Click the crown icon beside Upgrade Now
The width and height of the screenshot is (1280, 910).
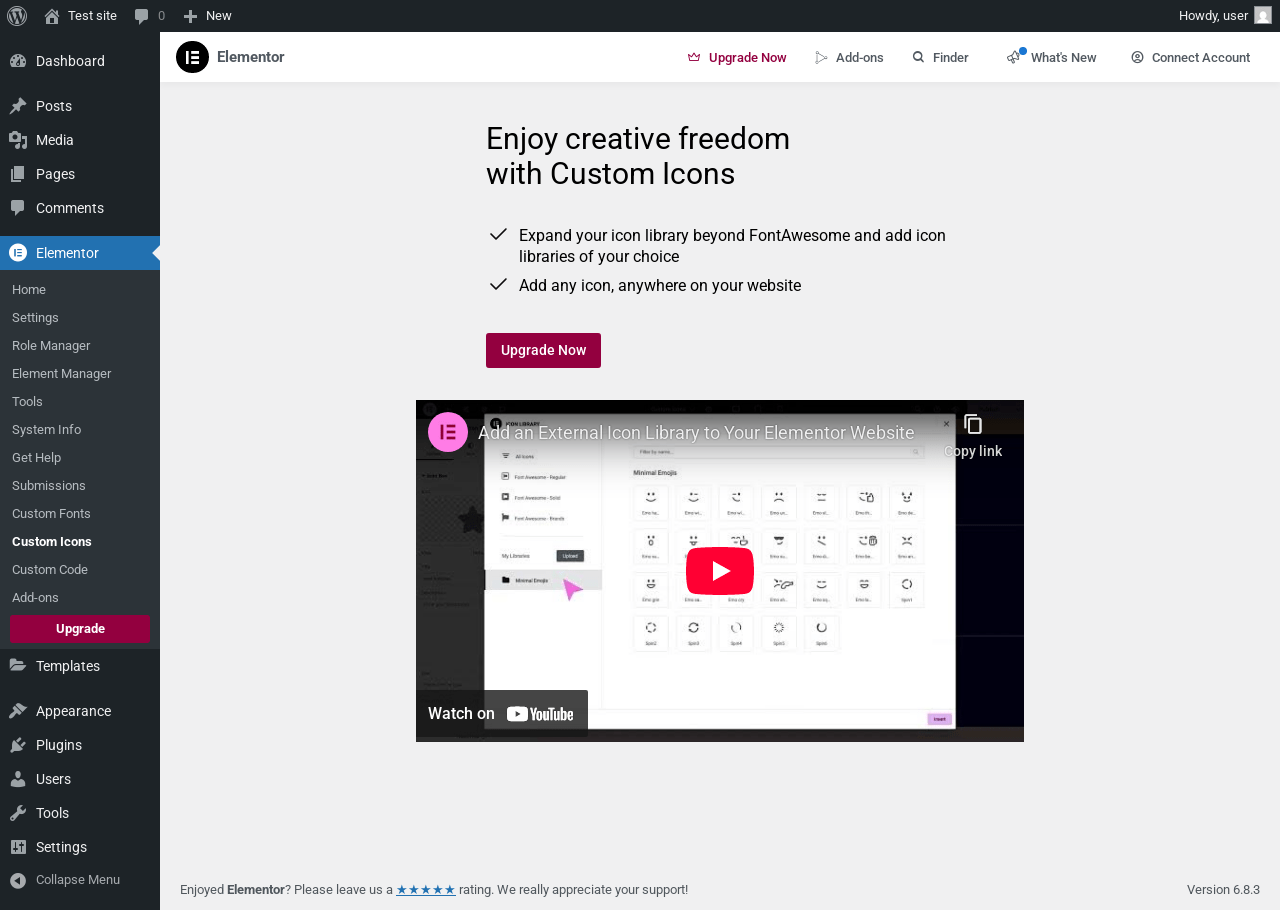click(x=694, y=57)
